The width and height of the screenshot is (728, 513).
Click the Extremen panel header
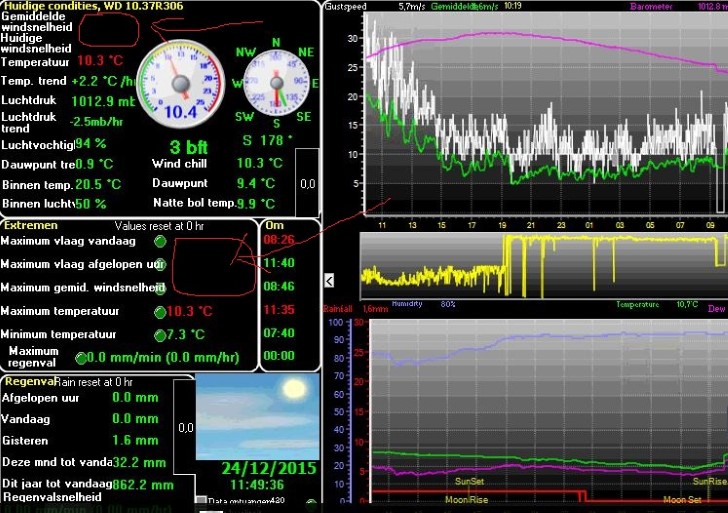32,226
